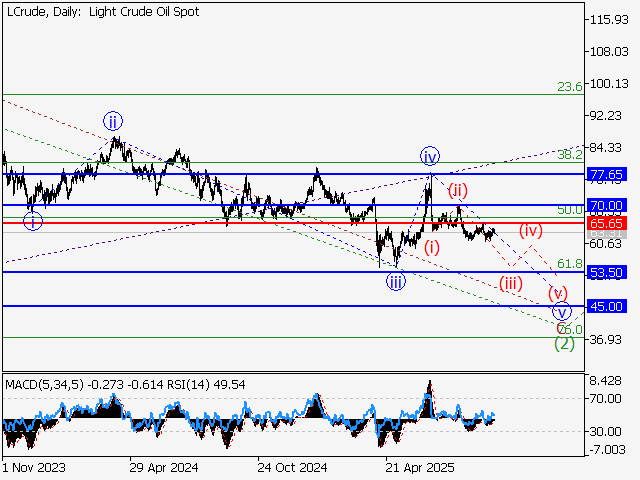
Task: Click the red (iii) wave label
Action: click(511, 283)
